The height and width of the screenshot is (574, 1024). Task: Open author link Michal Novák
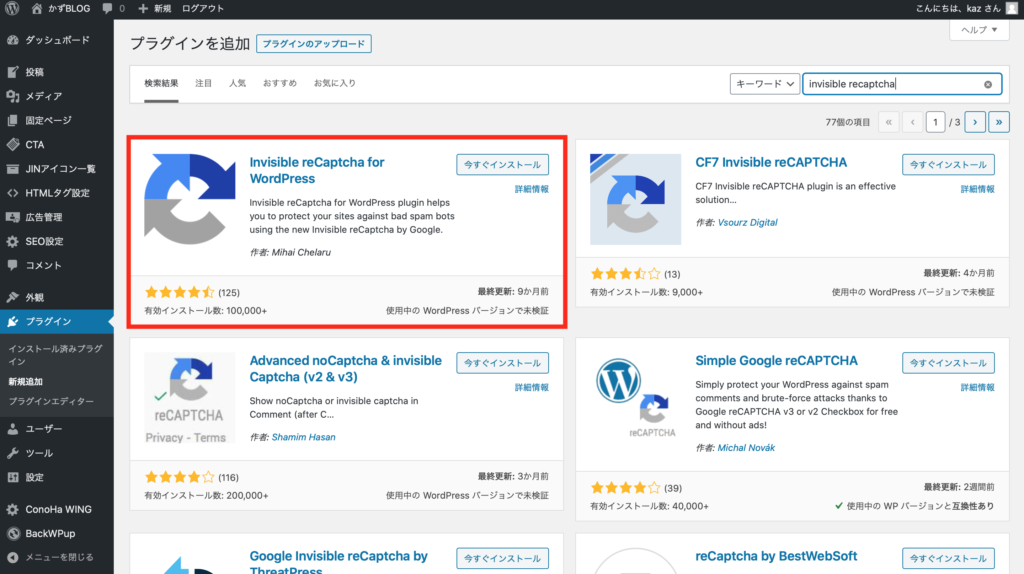point(746,447)
